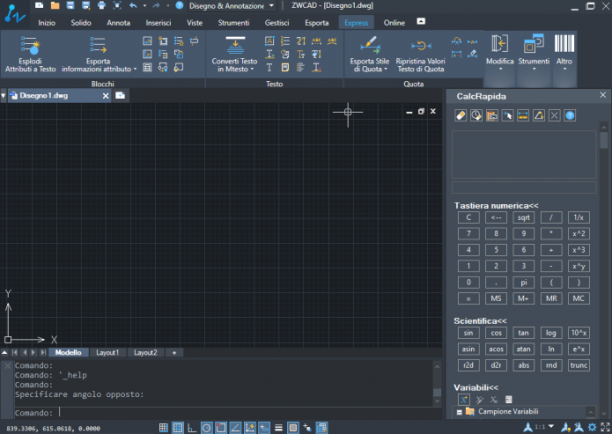Screen dimensions: 612x434
Task: Click Converti Testo in Mtesto tool
Action: (x=235, y=54)
